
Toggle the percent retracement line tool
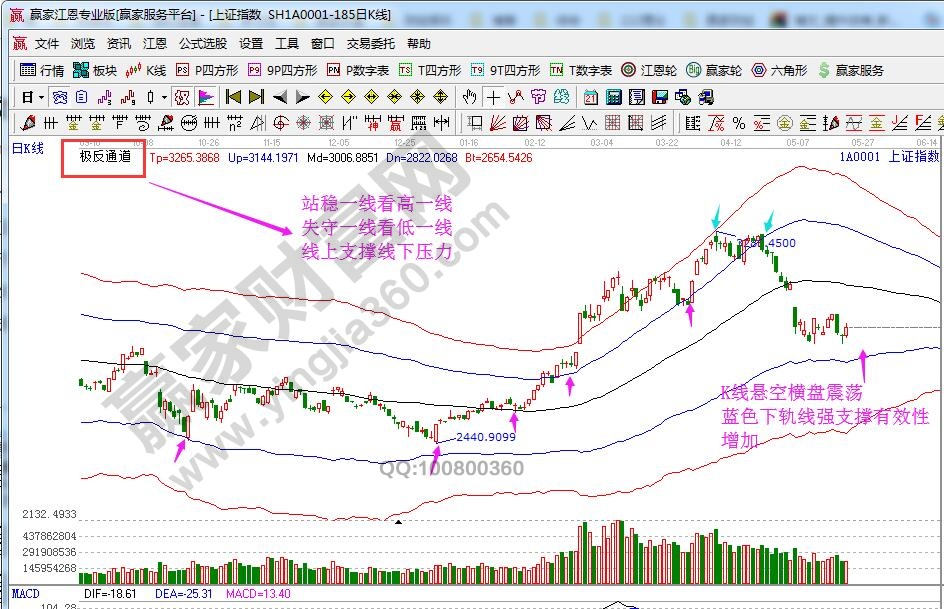coord(739,123)
